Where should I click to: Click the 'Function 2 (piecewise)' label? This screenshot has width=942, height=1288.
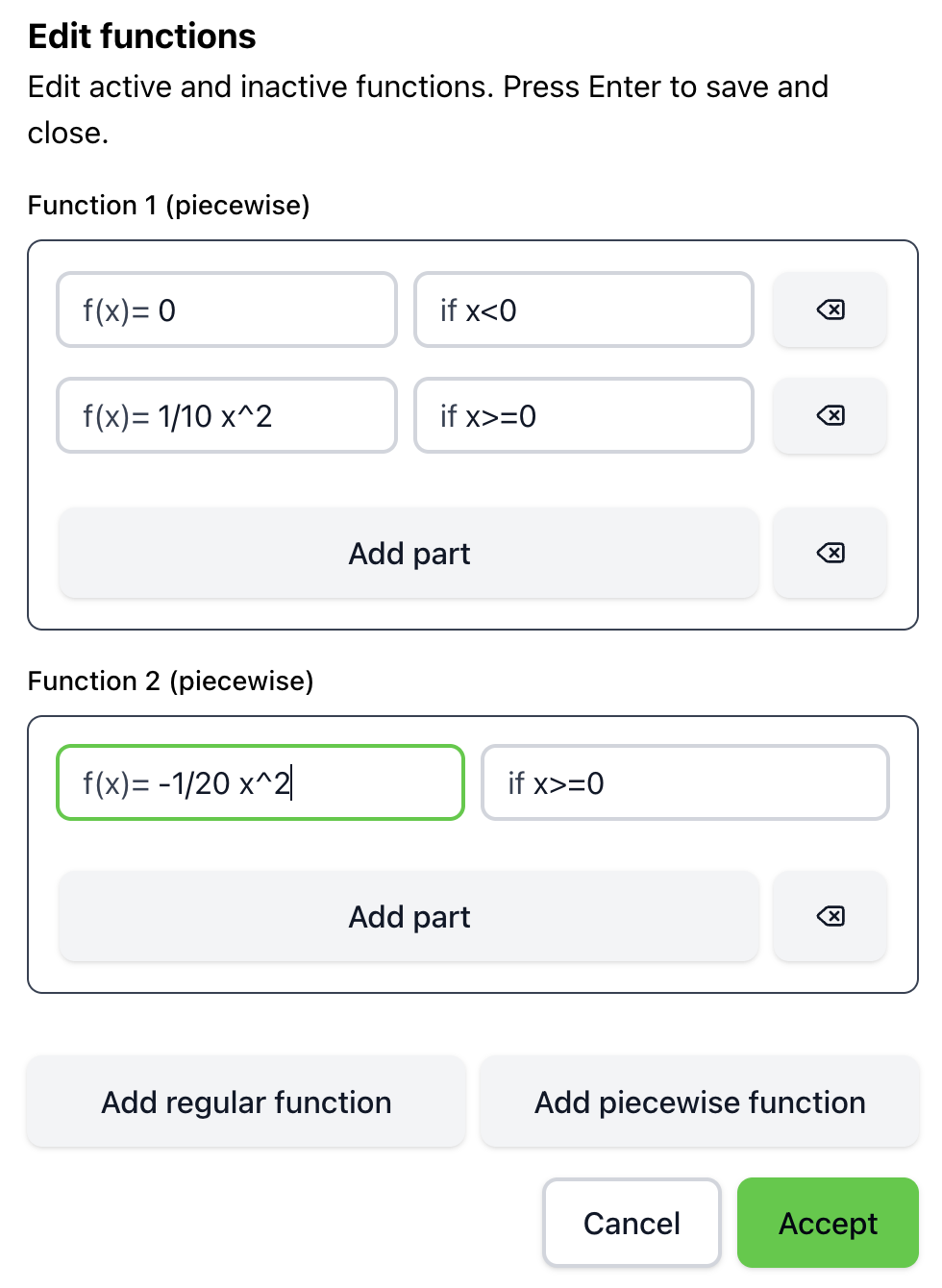pyautogui.click(x=170, y=681)
